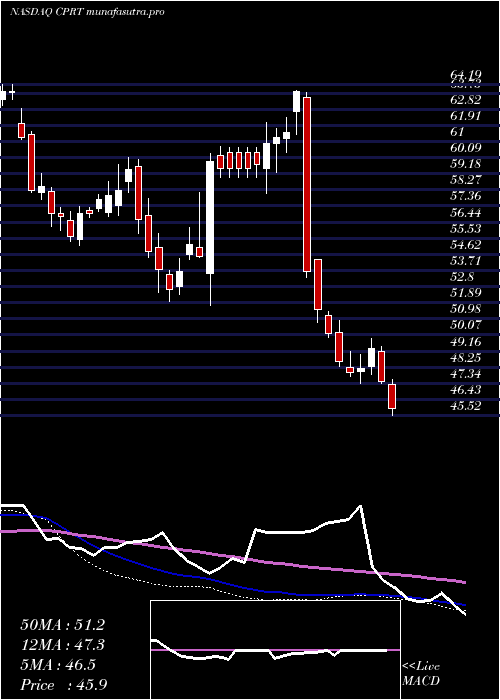
Task: Click the large white candle rising to 59.18
Action: 210,217
